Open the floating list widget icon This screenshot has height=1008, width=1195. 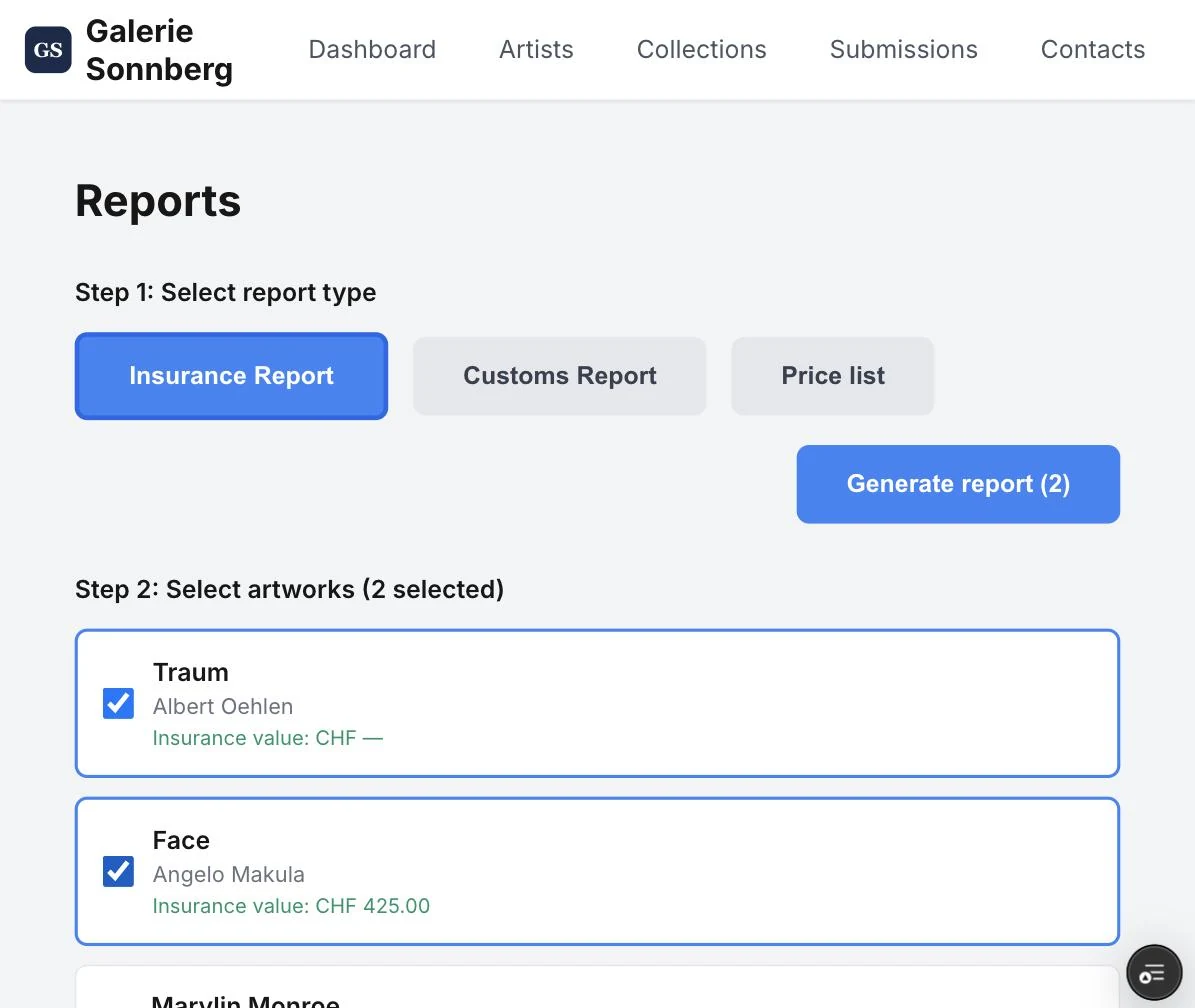[x=1154, y=973]
